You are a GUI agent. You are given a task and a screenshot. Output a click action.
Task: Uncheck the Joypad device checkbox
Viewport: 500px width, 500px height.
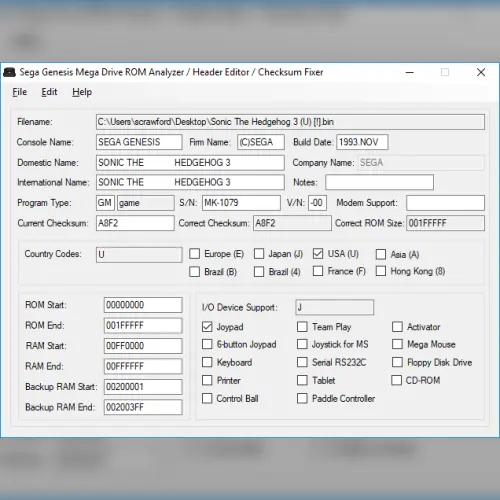pos(207,327)
